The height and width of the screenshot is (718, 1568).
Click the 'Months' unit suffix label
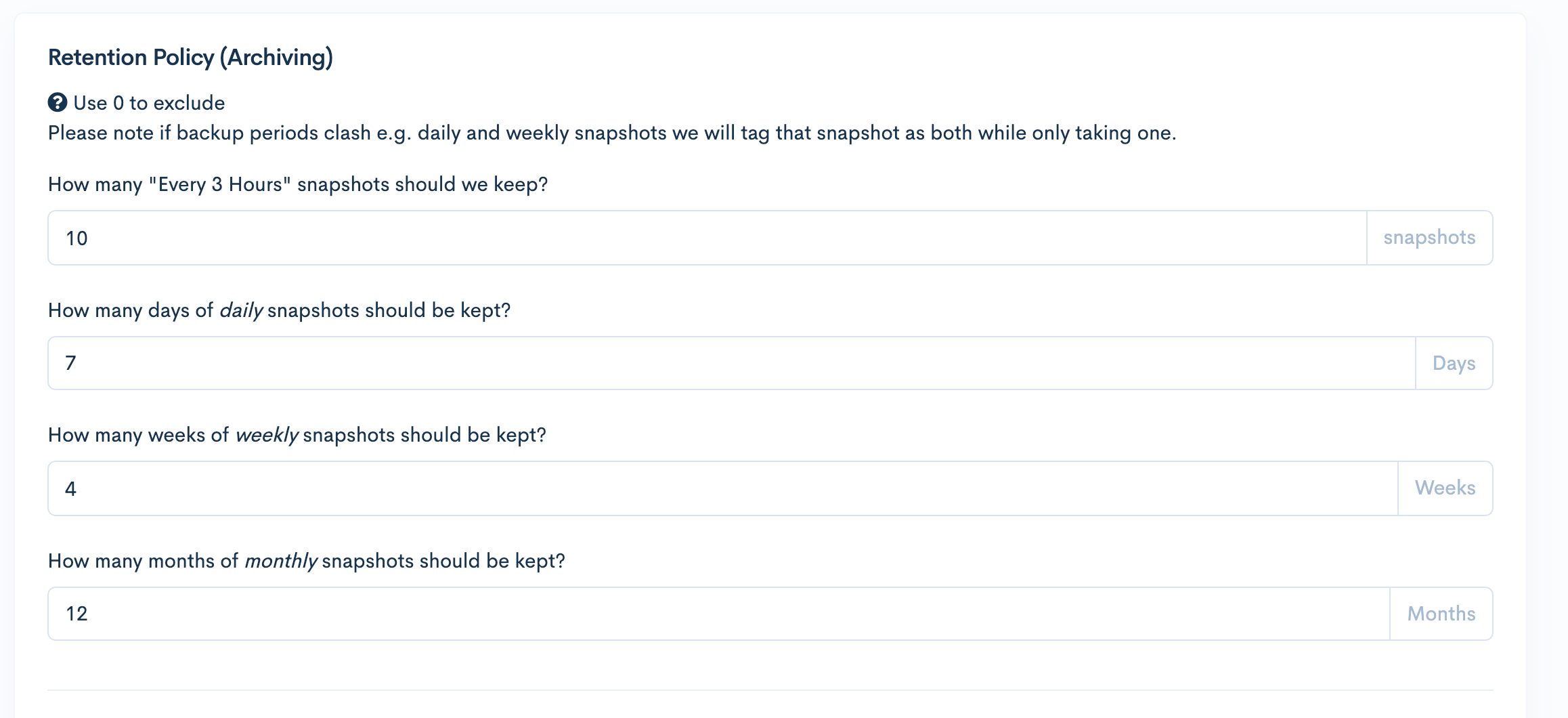click(1441, 614)
